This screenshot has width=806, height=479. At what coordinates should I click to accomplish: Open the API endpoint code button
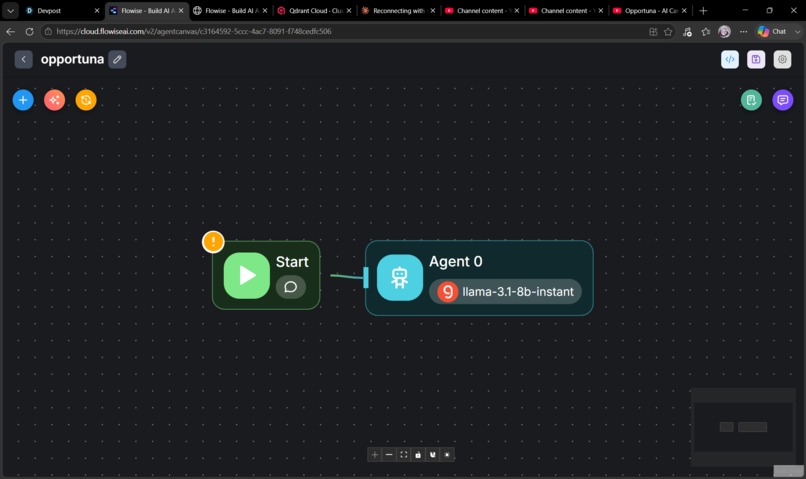729,60
